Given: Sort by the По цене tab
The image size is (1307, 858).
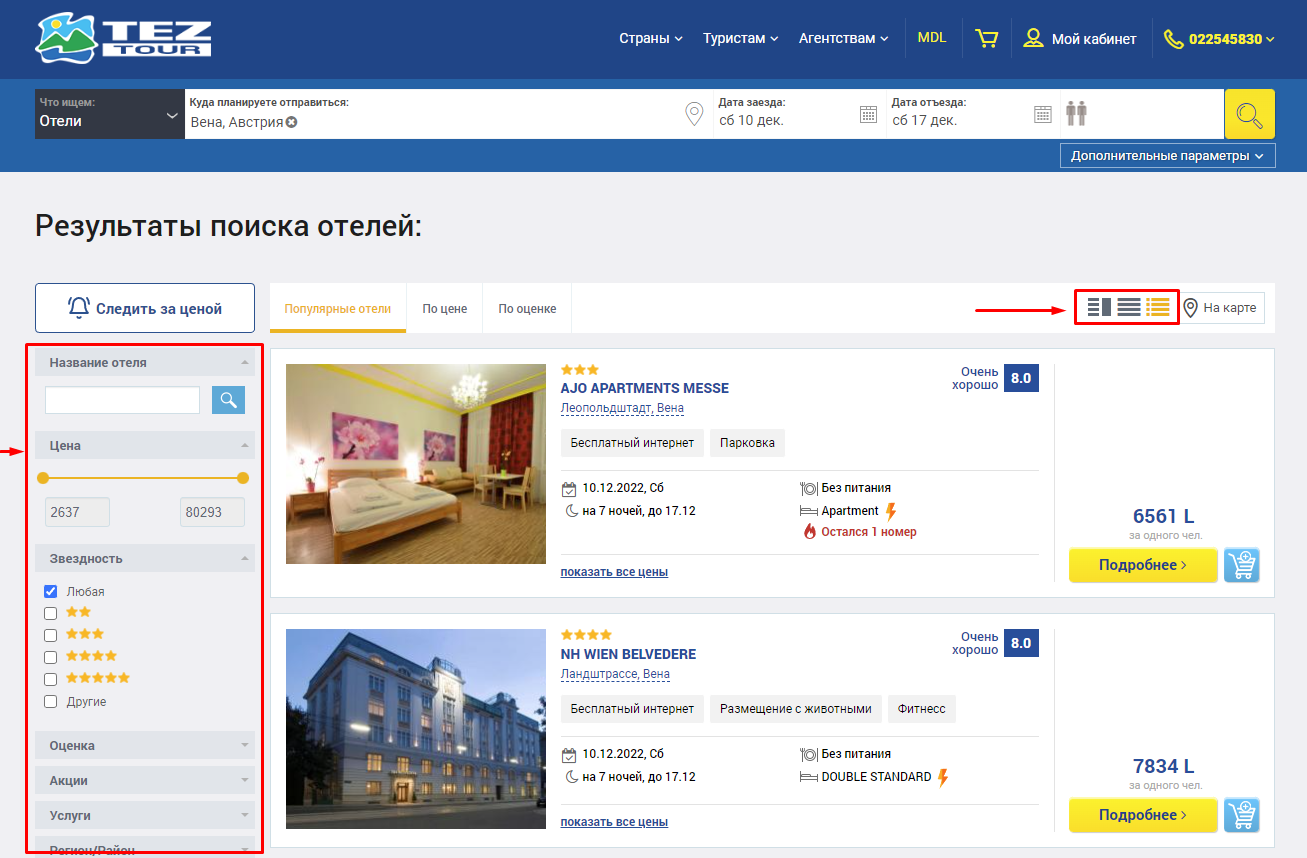Looking at the screenshot, I should tap(445, 308).
